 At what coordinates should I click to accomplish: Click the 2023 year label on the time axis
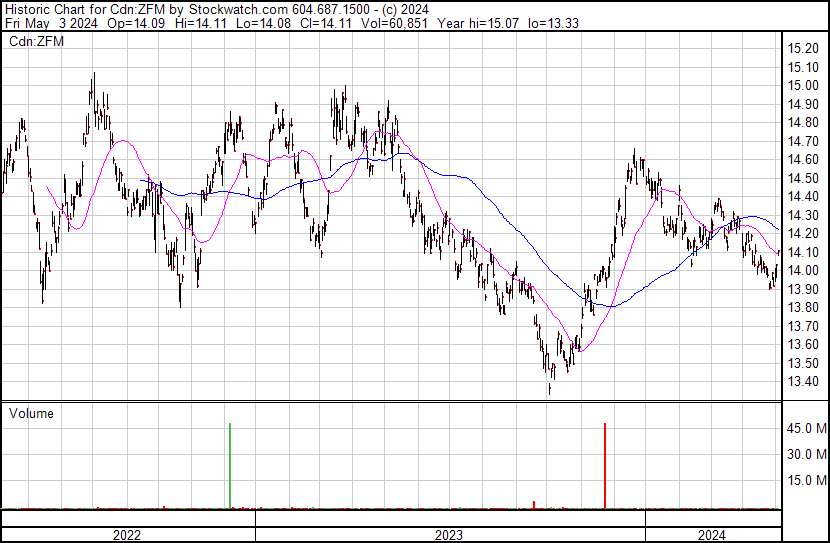[449, 535]
